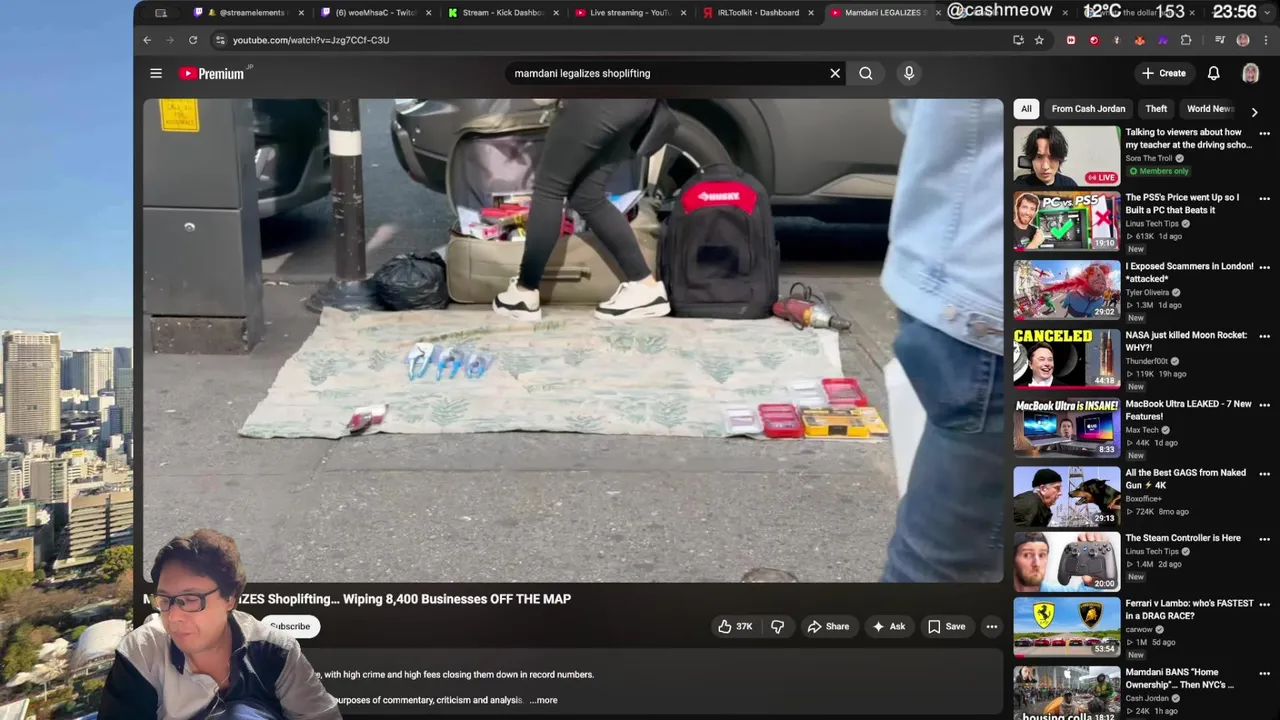Image resolution: width=1280 pixels, height=720 pixels.
Task: Open options for MacBook Ultra LEAKED video
Action: [x=1264, y=405]
